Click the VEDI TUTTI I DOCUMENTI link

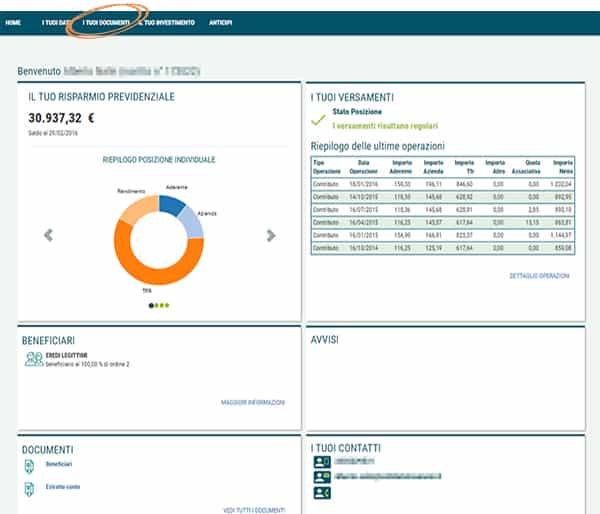click(254, 510)
